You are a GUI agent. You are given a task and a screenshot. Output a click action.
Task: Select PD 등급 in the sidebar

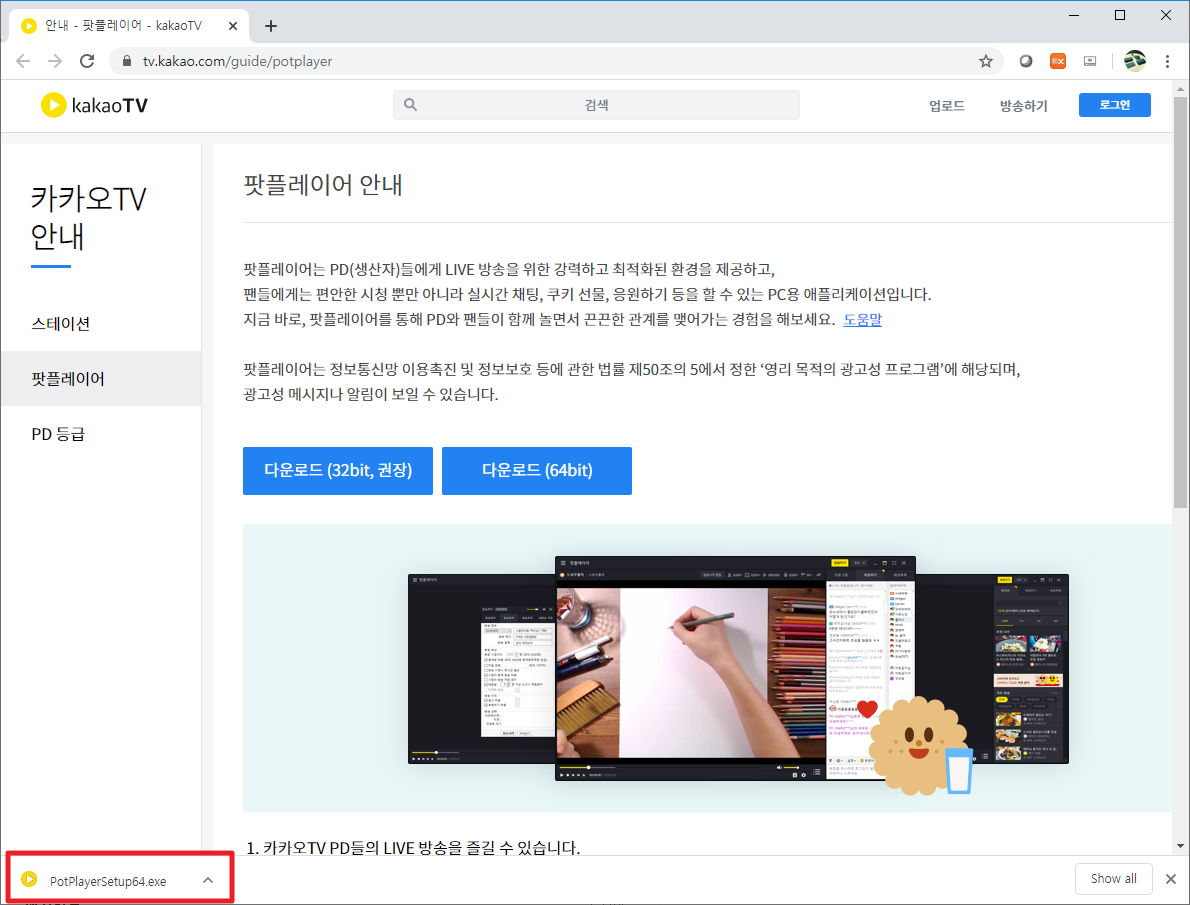58,434
